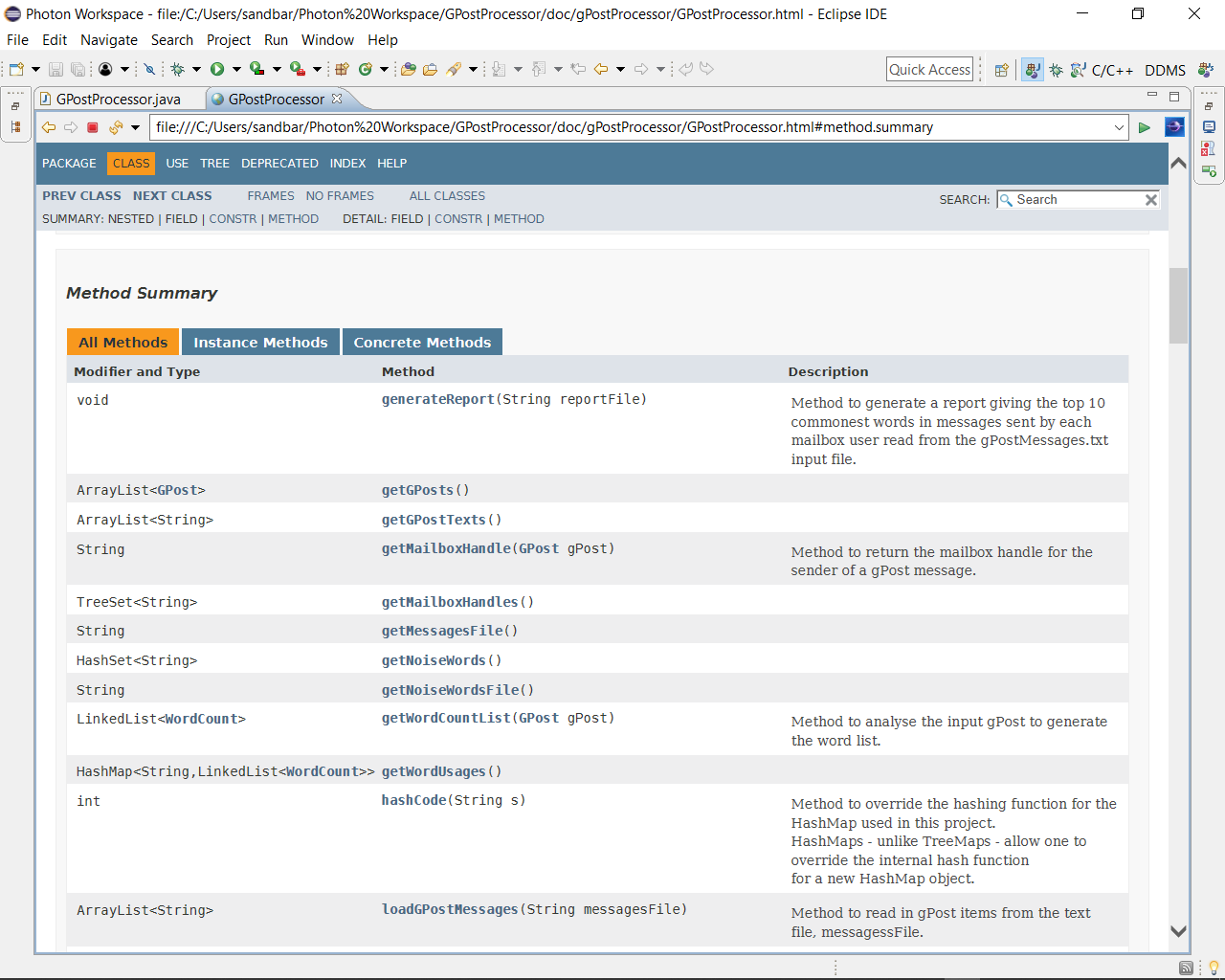Switch to the Java perspective icon

coord(1032,70)
